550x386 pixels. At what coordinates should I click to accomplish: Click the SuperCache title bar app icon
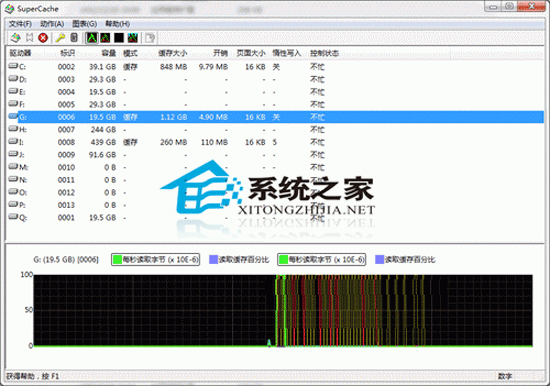point(9,8)
